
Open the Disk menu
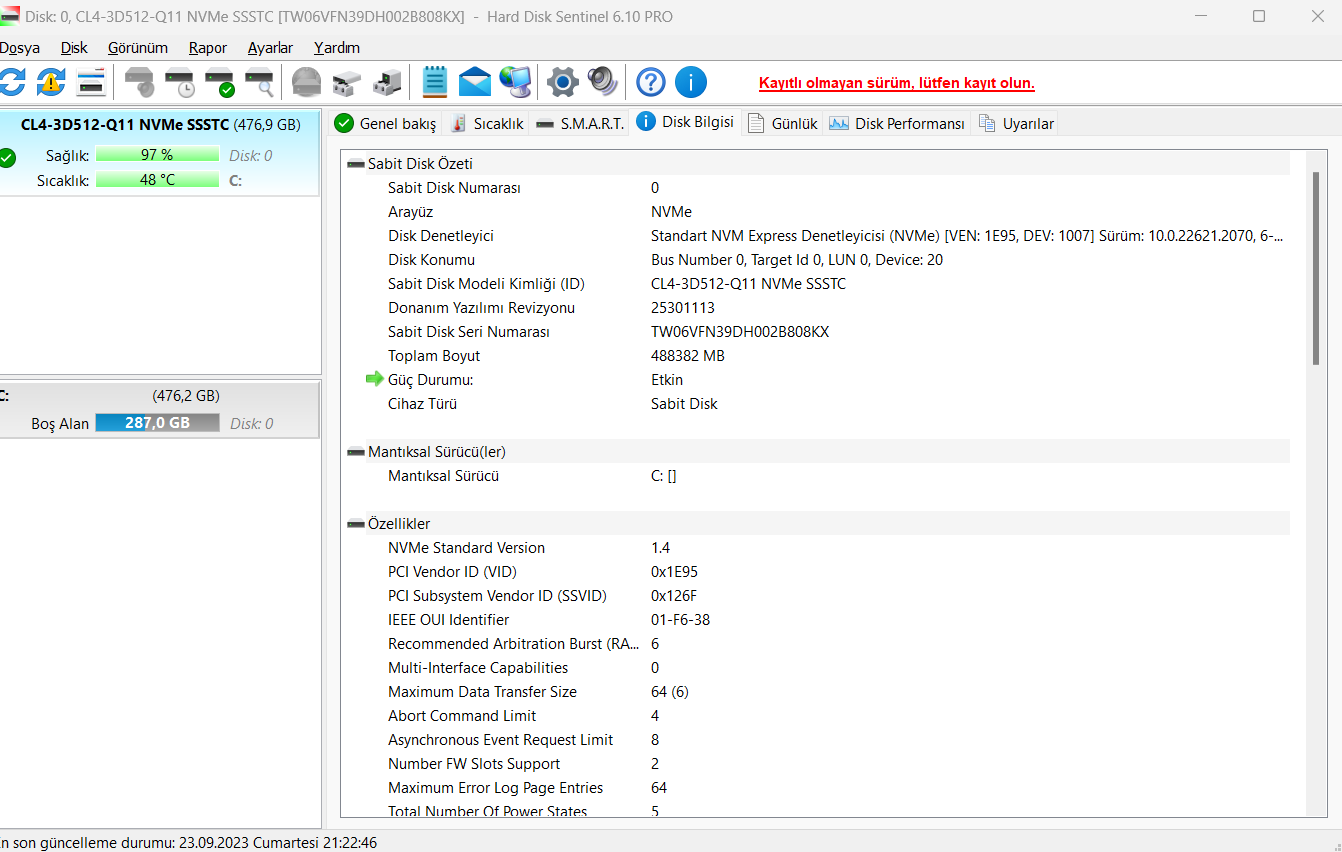pos(74,48)
